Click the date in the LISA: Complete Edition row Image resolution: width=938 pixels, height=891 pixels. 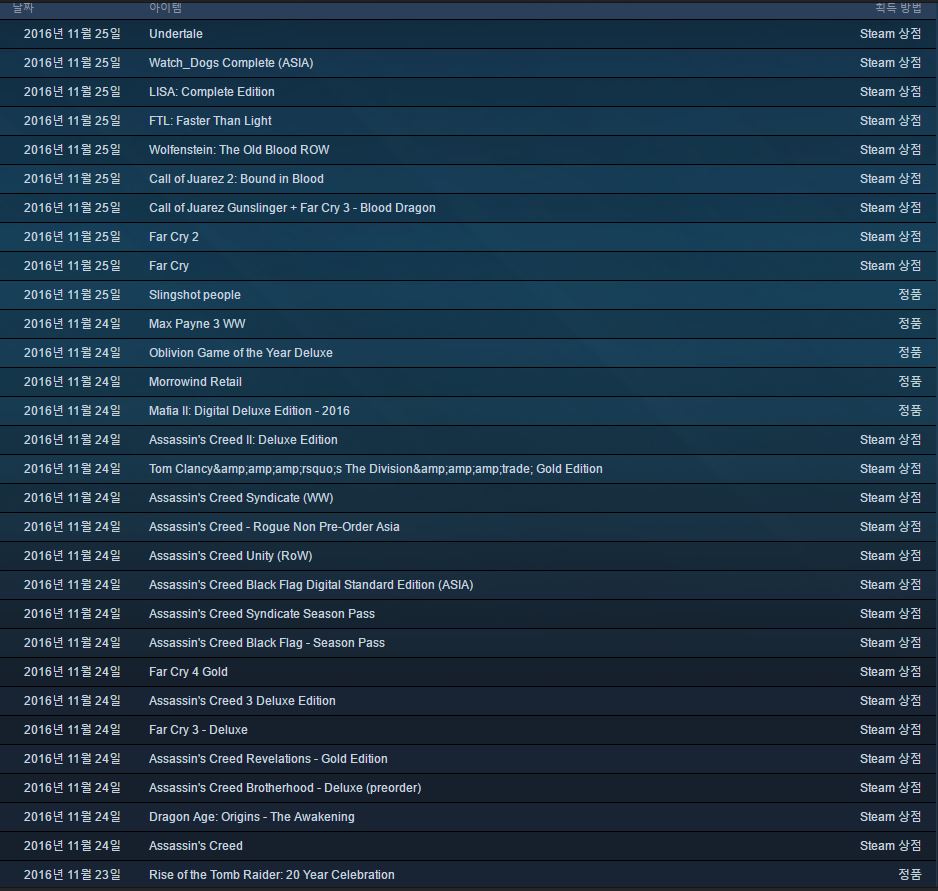click(72, 92)
